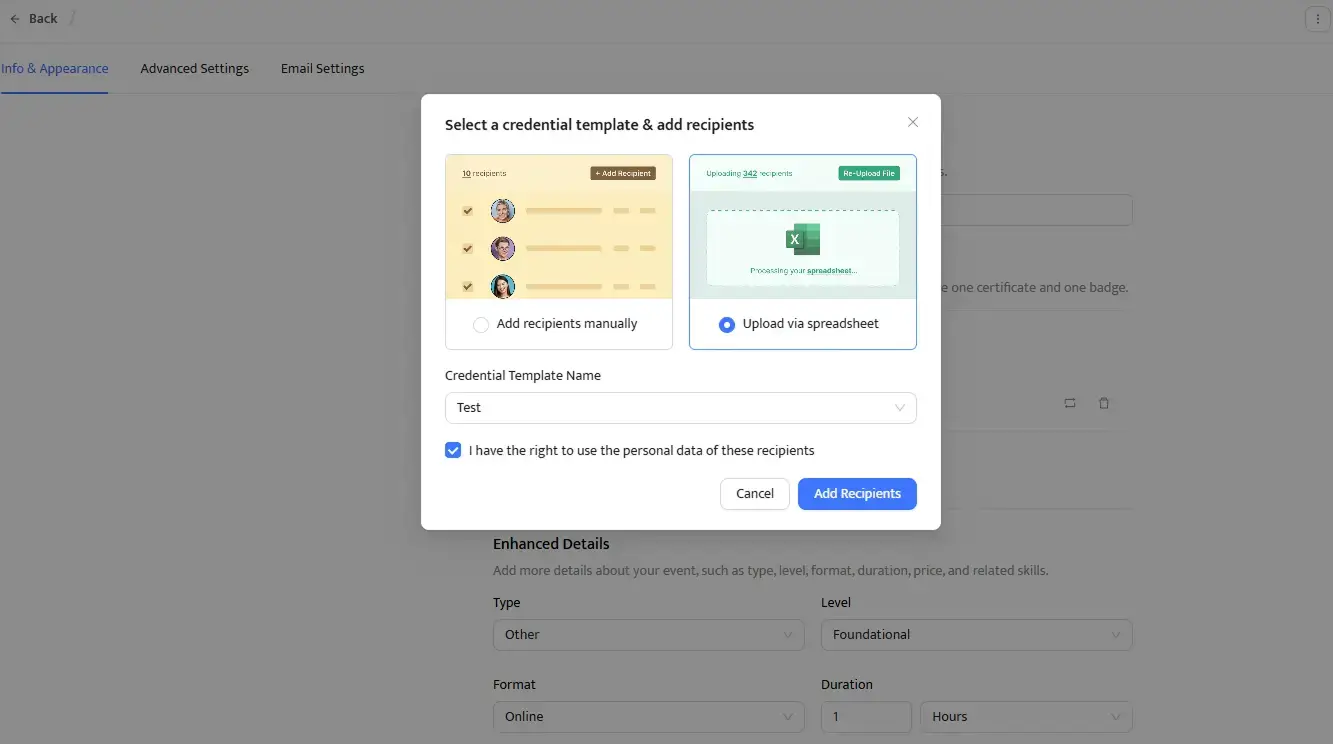Click the Duration number input field

865,716
